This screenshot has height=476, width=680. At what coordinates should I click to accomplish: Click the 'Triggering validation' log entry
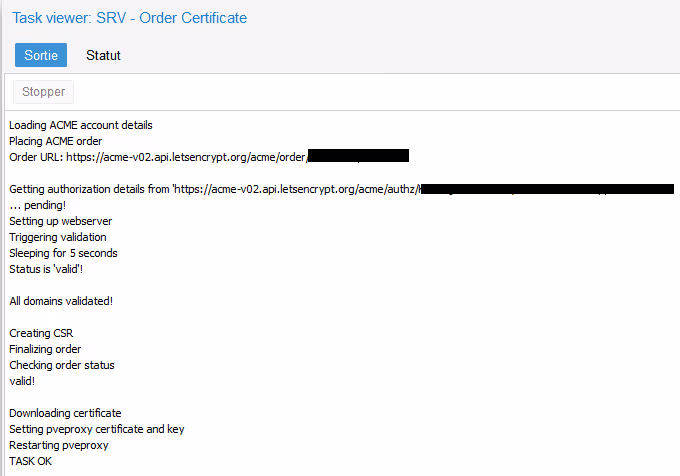(x=58, y=237)
